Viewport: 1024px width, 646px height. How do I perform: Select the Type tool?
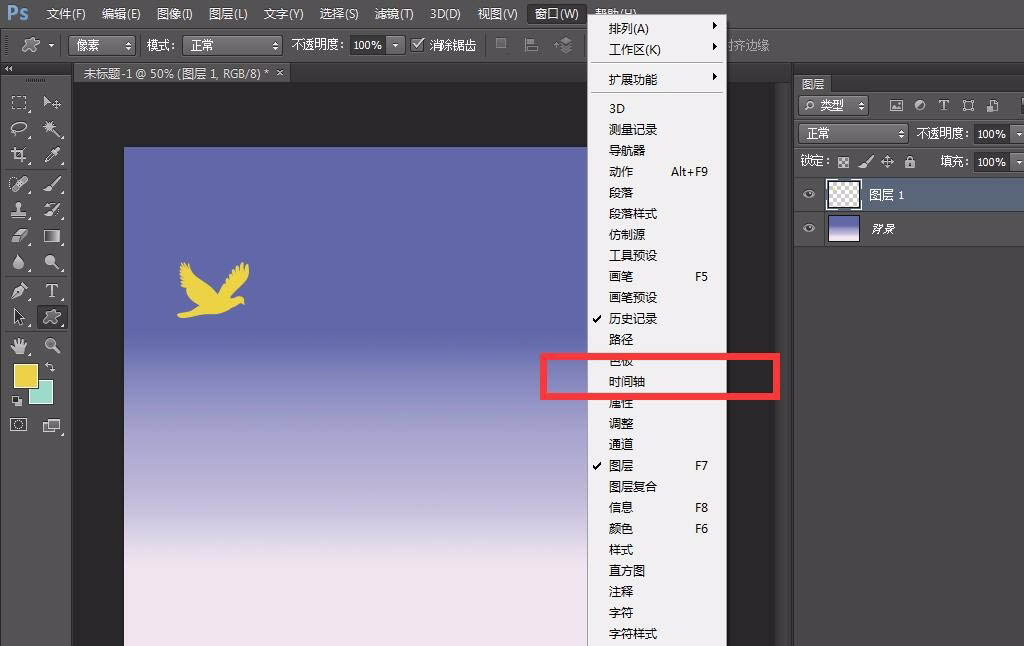point(52,291)
